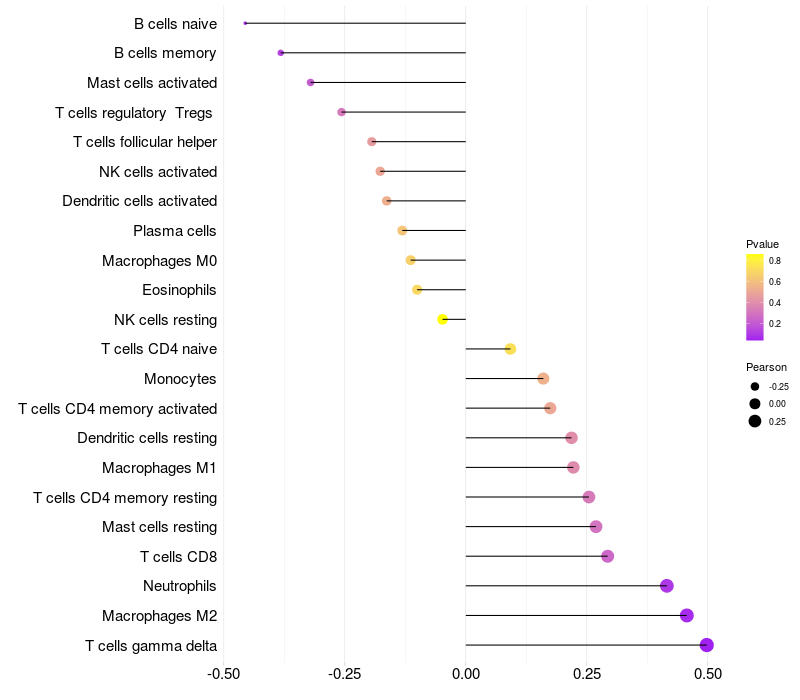Click the Plasma cells axis label

click(x=175, y=231)
